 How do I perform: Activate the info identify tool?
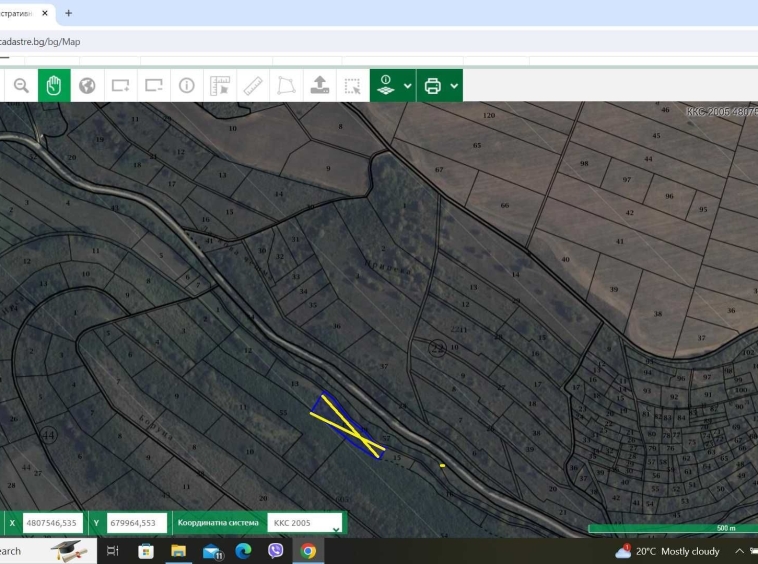[187, 86]
